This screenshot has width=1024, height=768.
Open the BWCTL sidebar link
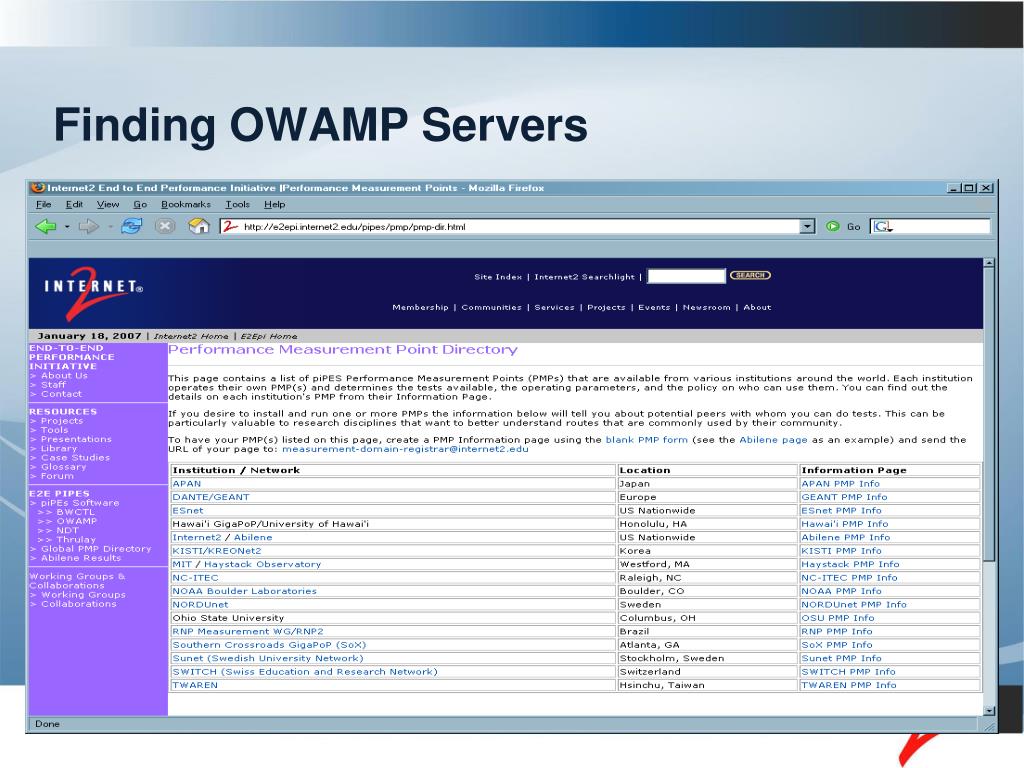click(76, 512)
